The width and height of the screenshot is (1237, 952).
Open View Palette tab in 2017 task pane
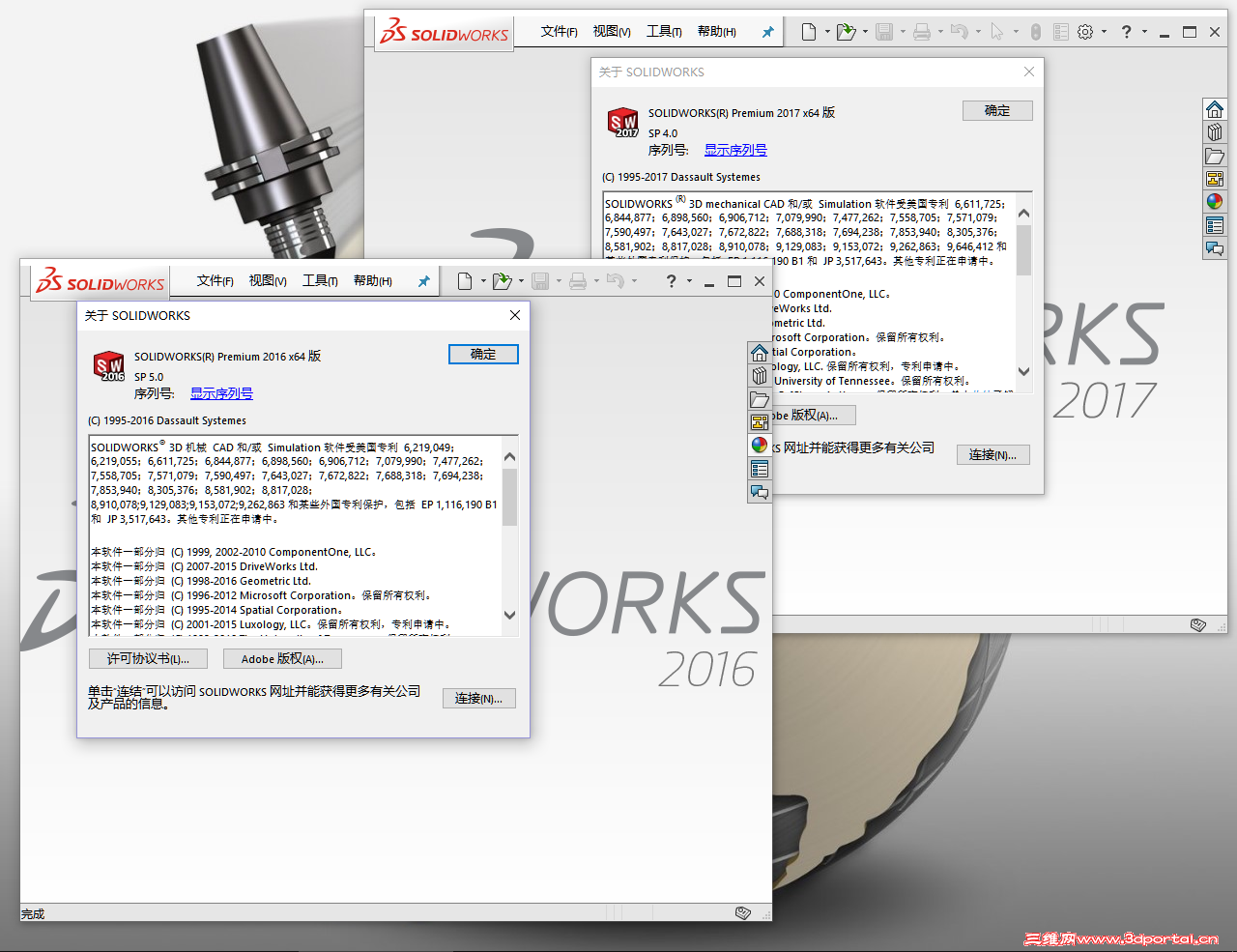click(x=1215, y=179)
